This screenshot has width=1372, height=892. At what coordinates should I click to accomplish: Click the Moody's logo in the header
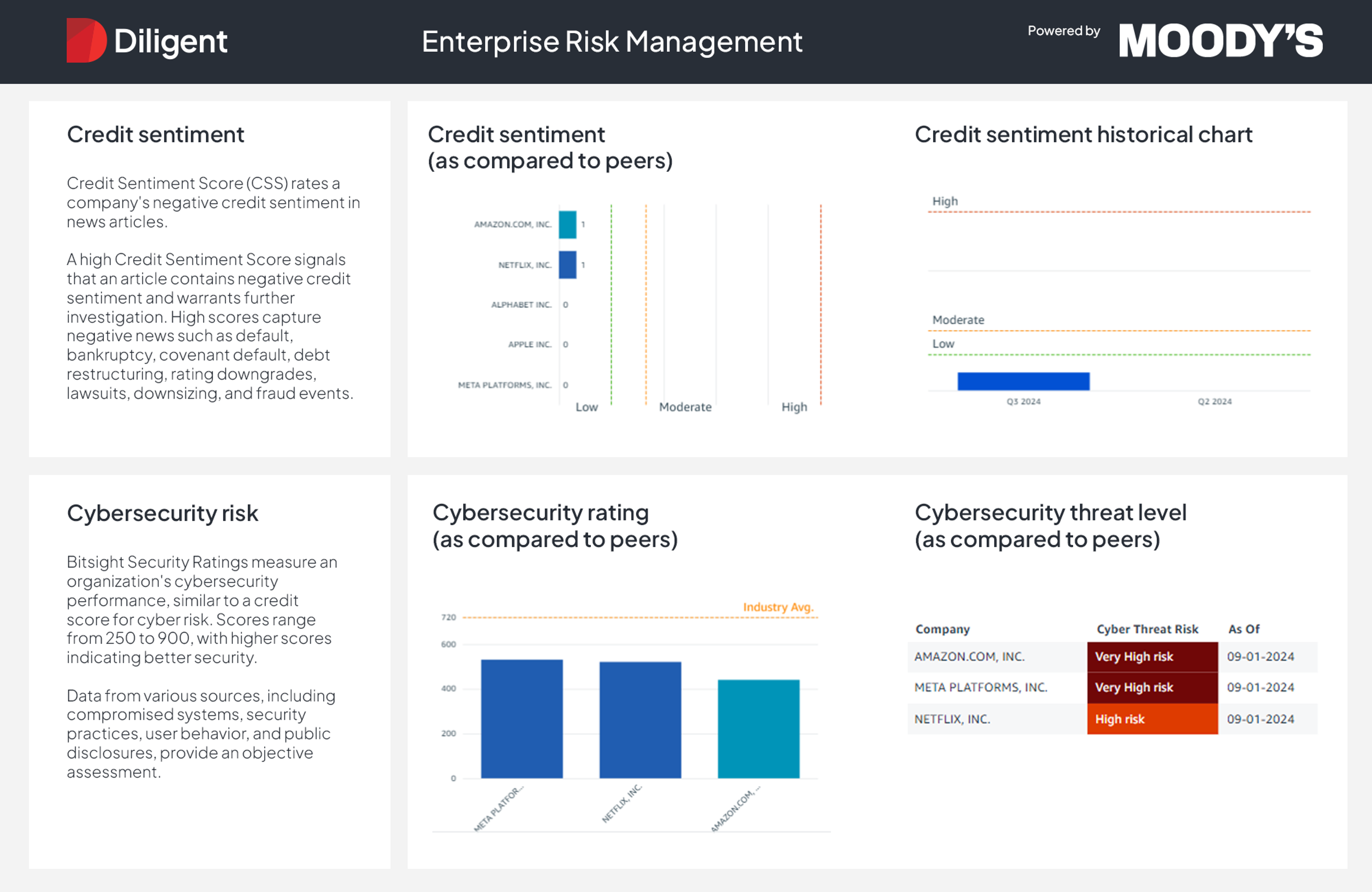click(x=1221, y=41)
